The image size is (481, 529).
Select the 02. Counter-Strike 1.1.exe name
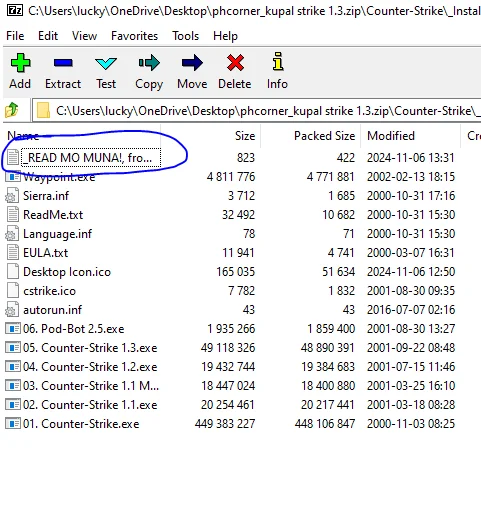pyautogui.click(x=90, y=405)
